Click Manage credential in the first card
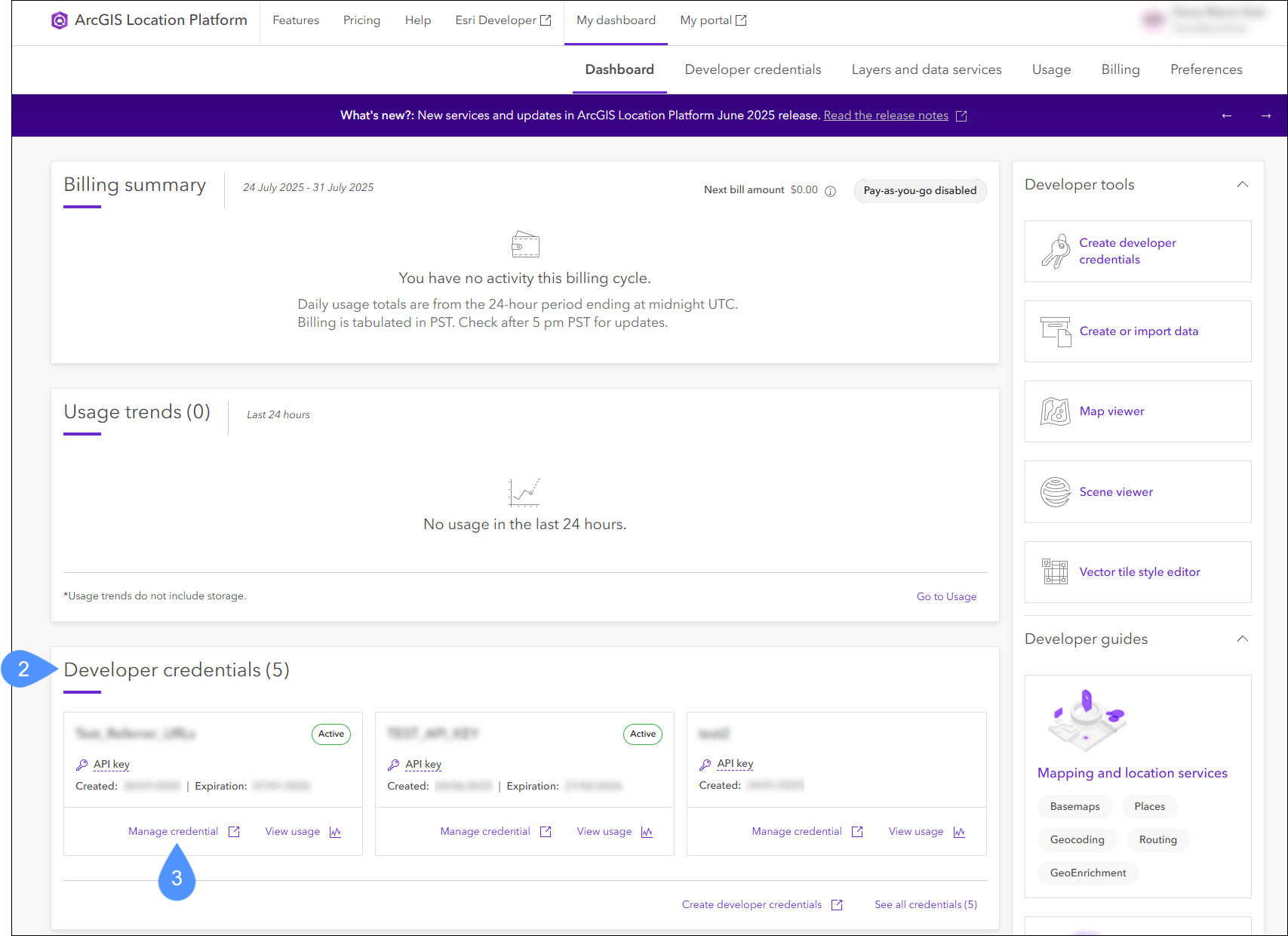 [173, 832]
